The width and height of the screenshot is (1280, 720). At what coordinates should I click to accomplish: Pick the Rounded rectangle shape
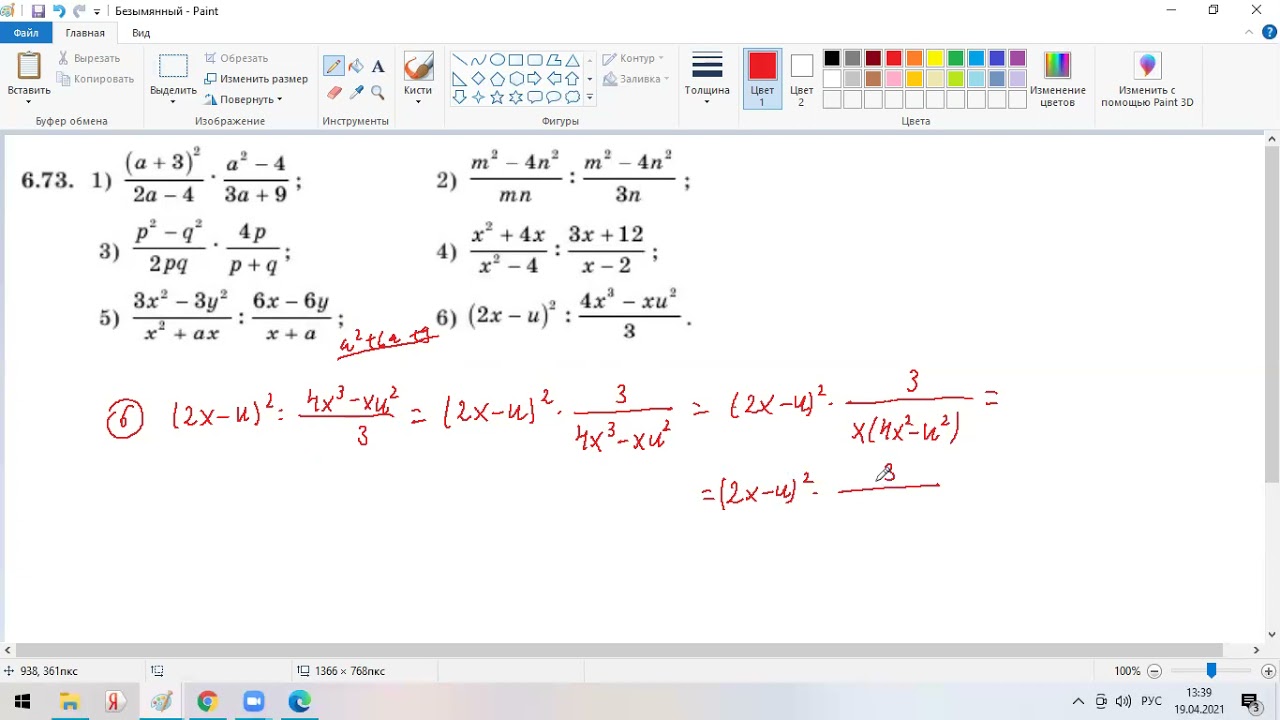535,60
